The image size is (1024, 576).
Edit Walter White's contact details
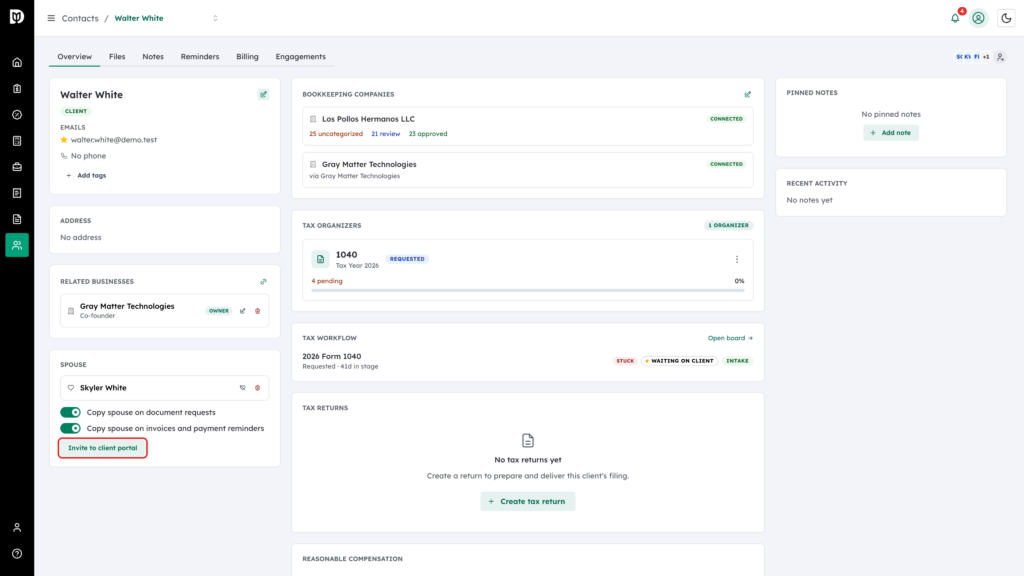click(263, 95)
